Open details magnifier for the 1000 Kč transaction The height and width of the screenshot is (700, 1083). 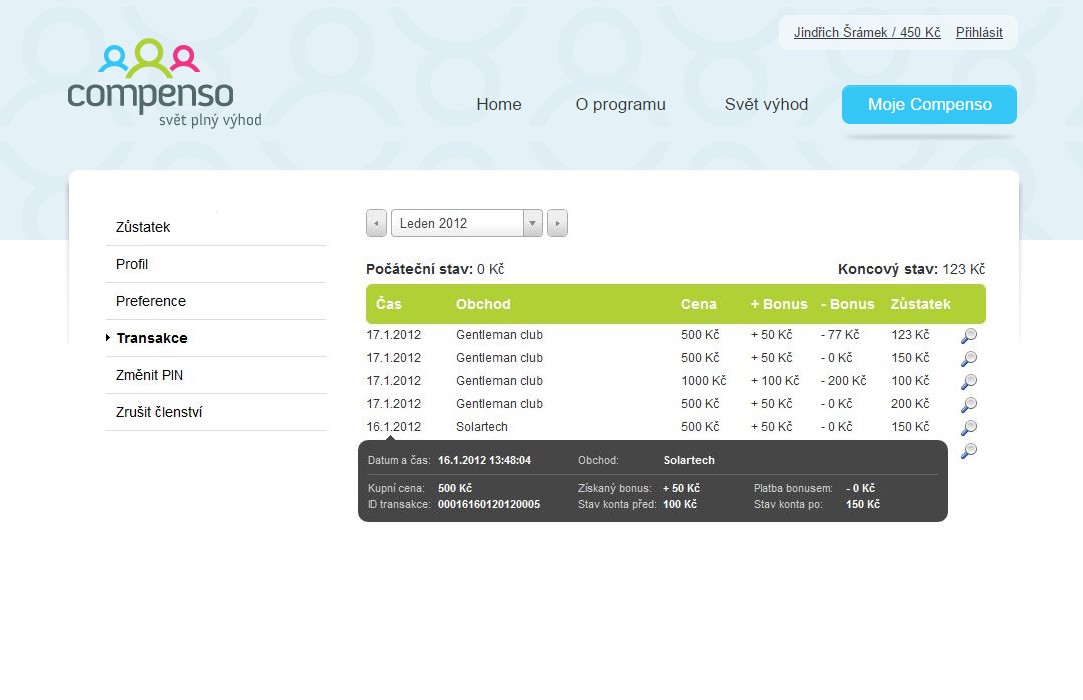(x=969, y=381)
